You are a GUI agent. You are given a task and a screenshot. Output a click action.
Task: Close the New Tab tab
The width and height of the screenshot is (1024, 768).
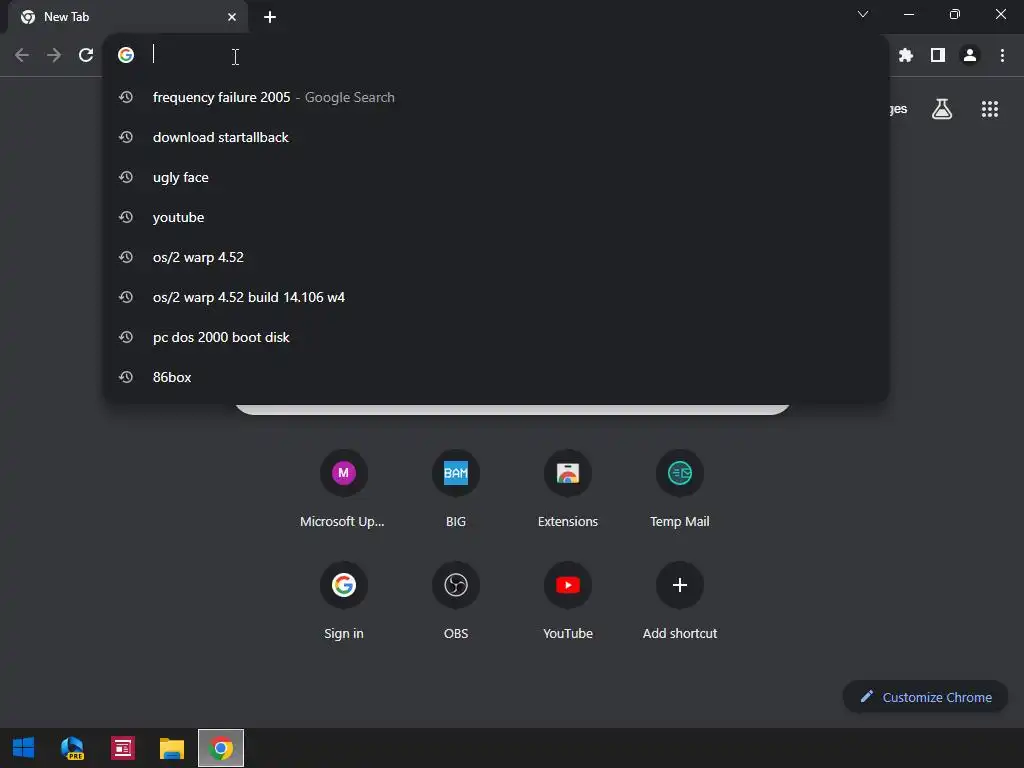[232, 17]
